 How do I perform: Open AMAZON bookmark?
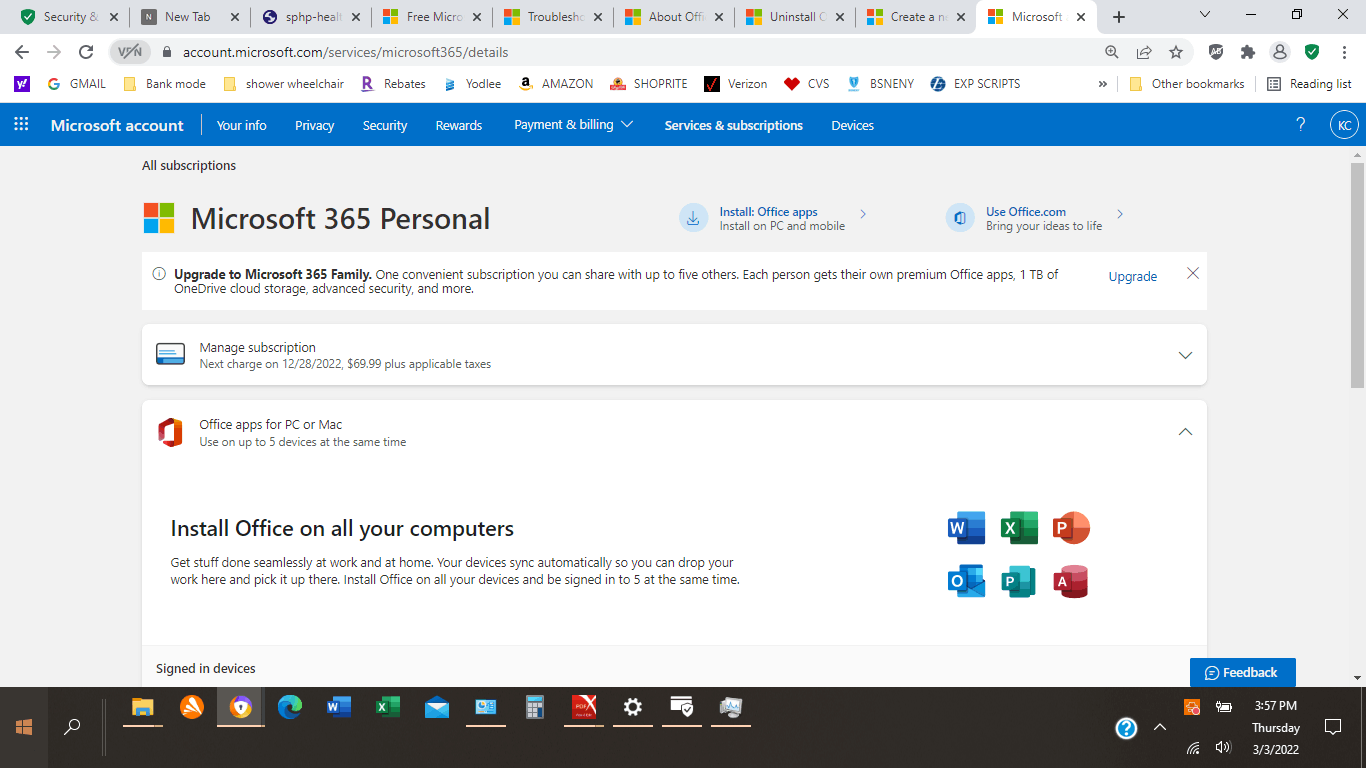tap(556, 84)
